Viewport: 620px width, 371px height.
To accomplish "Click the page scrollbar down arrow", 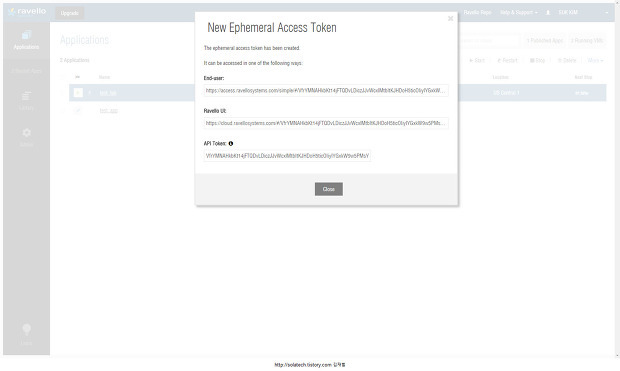I will coord(618,356).
